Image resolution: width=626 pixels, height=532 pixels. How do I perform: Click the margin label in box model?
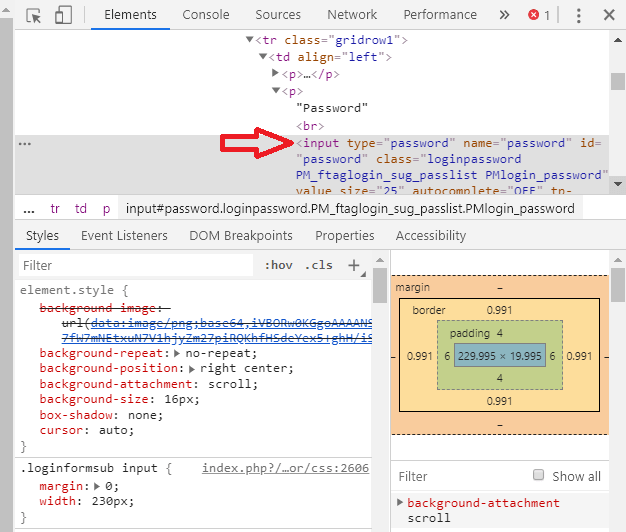(x=412, y=287)
